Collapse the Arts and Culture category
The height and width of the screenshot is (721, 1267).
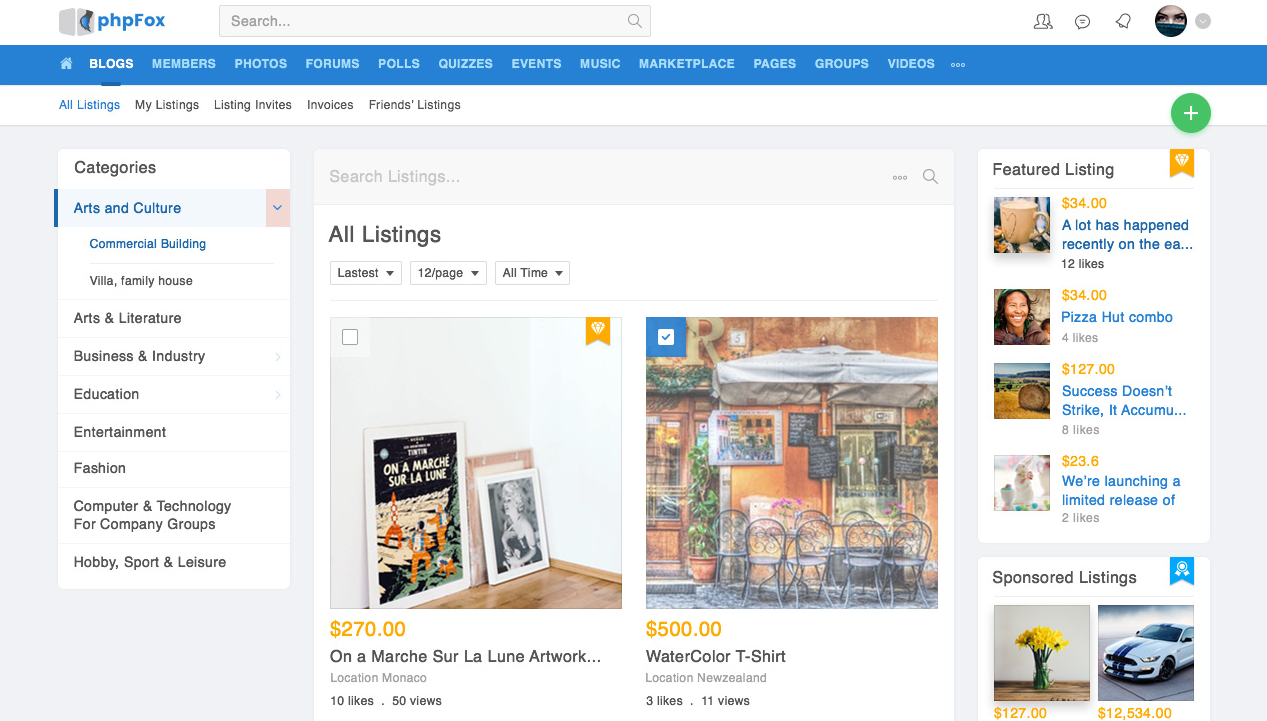pyautogui.click(x=277, y=208)
